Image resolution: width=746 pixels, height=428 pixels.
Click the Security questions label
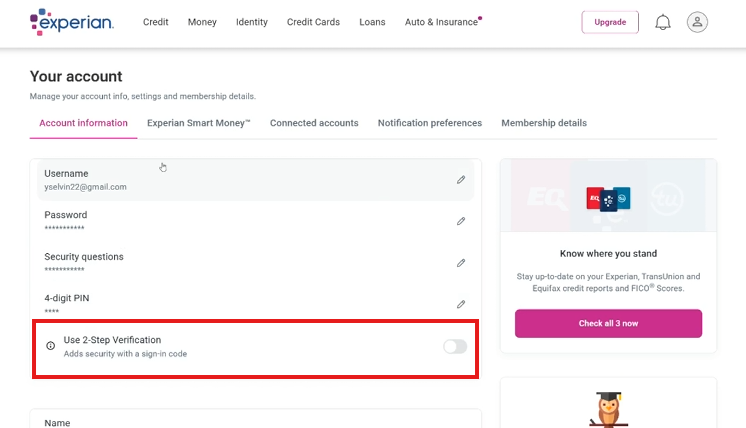pos(84,257)
